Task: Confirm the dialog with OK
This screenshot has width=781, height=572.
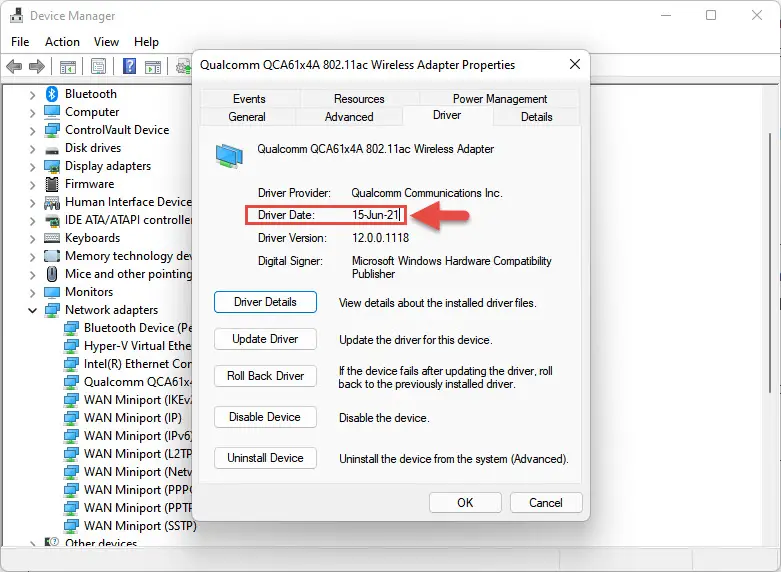Action: 465,503
